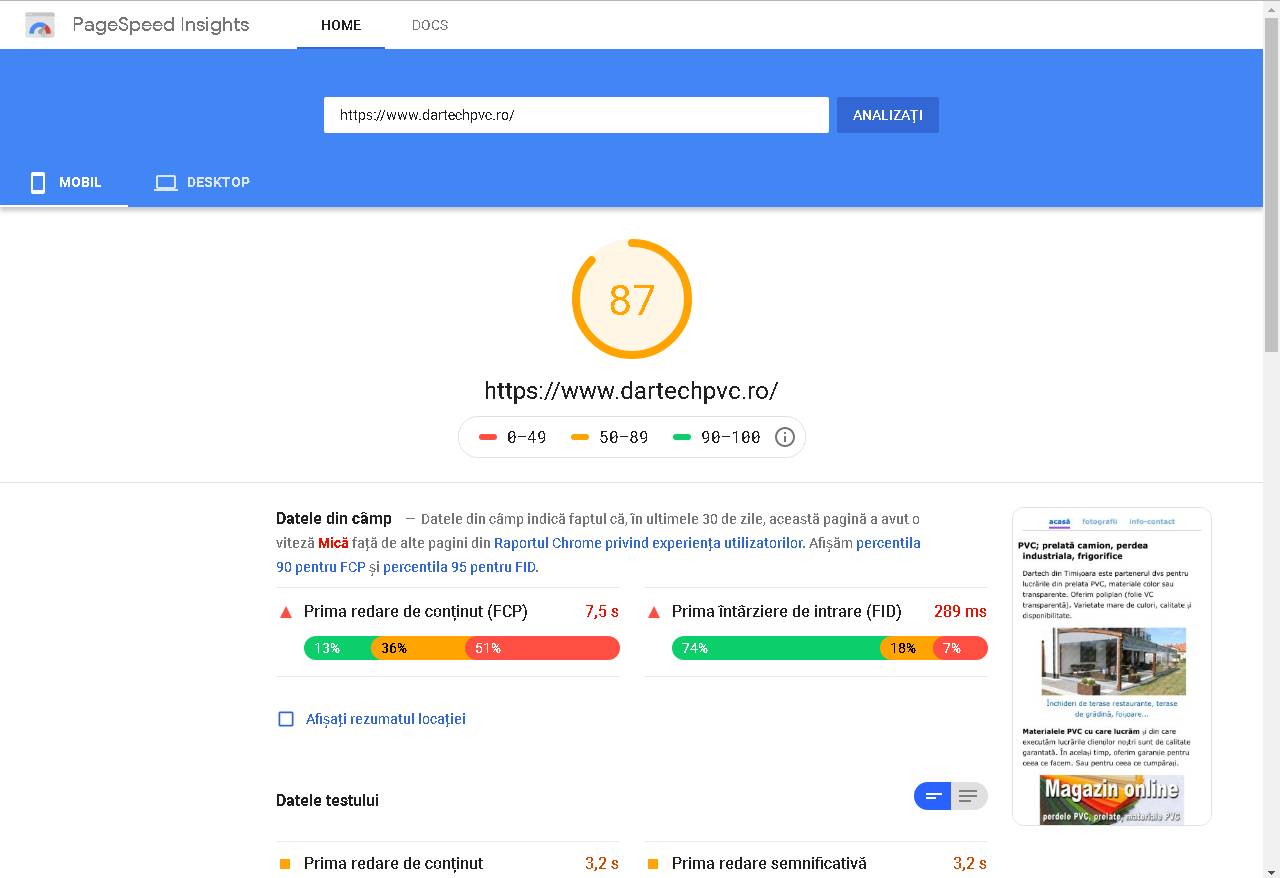Click the https://www.dartechpvc.ro/ heading below score
Image resolution: width=1280 pixels, height=878 pixels.
(x=631, y=391)
